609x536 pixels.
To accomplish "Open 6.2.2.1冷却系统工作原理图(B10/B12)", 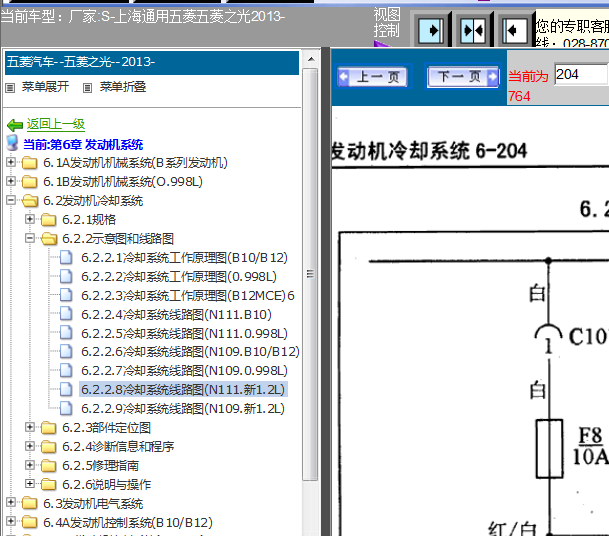I will pos(184,258).
